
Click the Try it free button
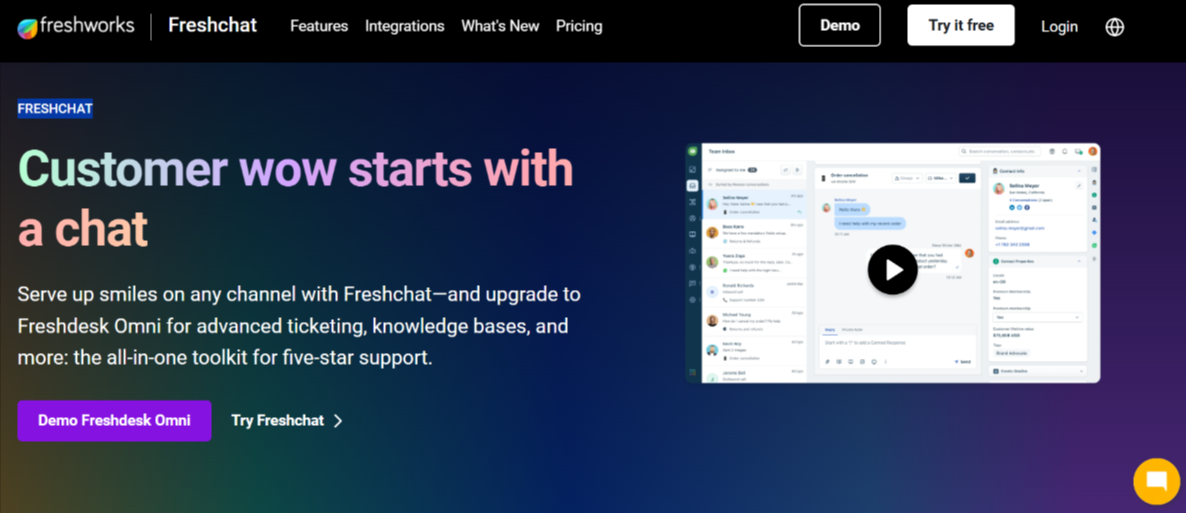pyautogui.click(x=961, y=25)
